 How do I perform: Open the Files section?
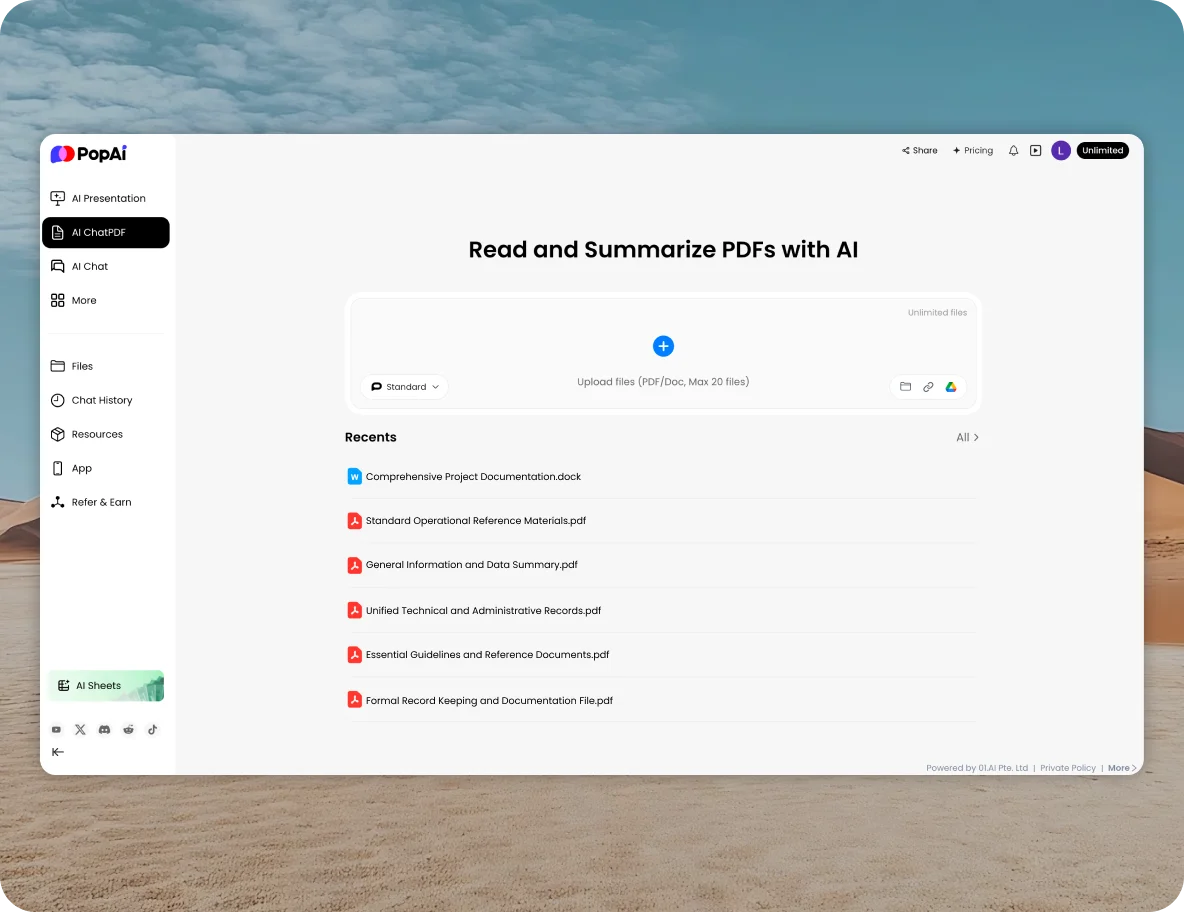pos(82,366)
